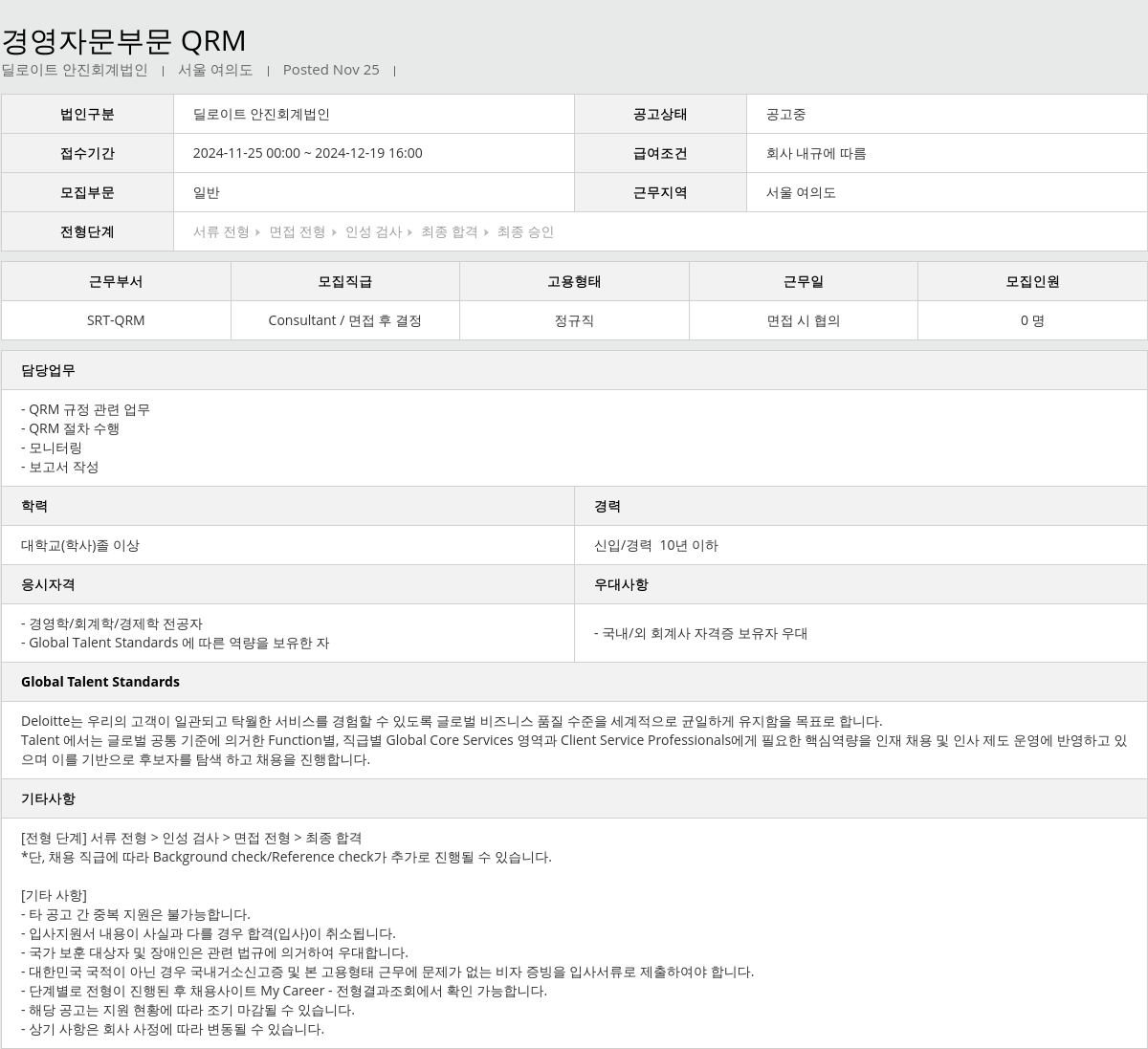Click the 공고중 status value
Screen dimensions: 1148x1049
coord(785,114)
